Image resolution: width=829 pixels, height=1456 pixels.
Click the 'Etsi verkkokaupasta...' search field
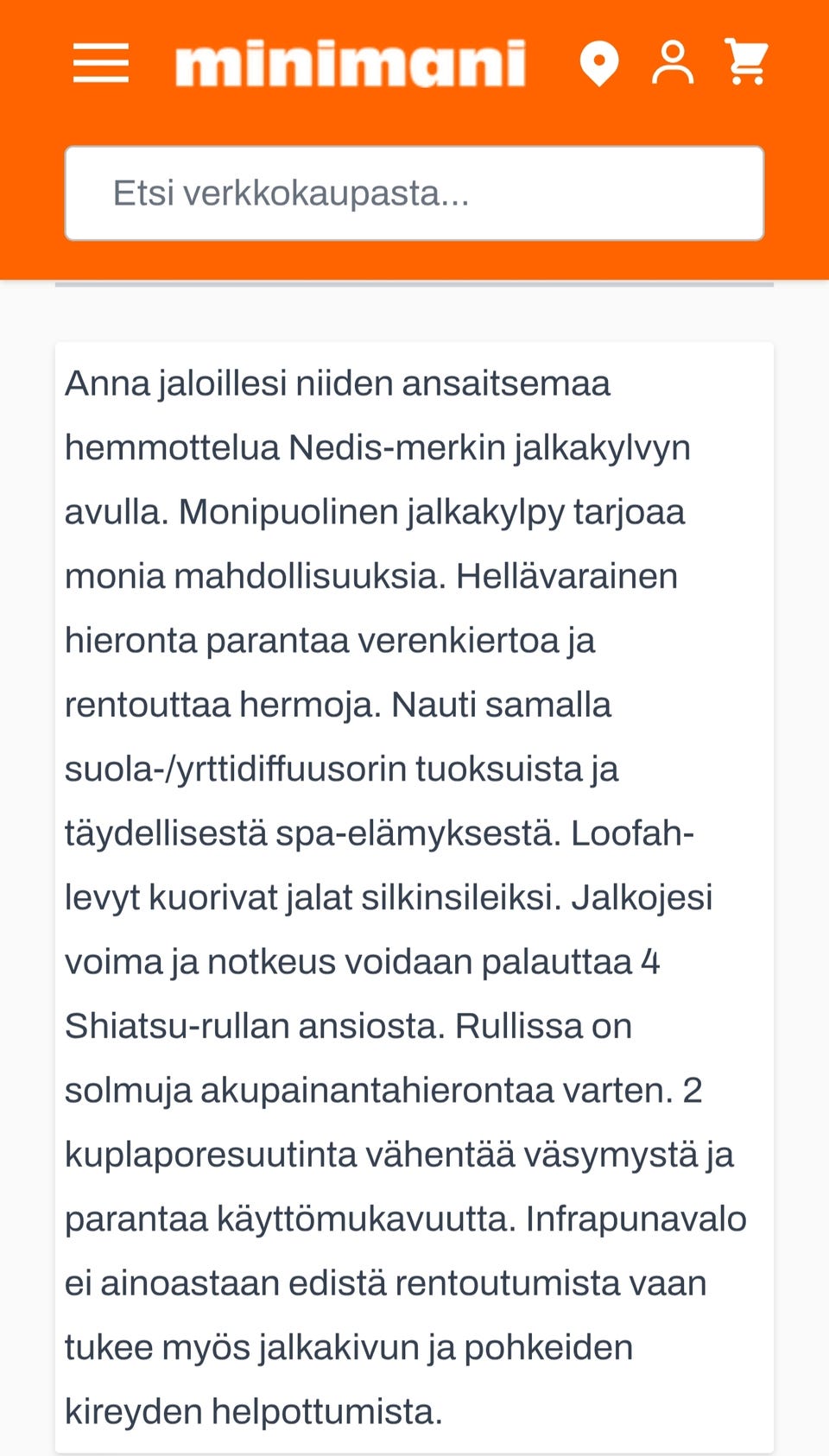(x=414, y=192)
